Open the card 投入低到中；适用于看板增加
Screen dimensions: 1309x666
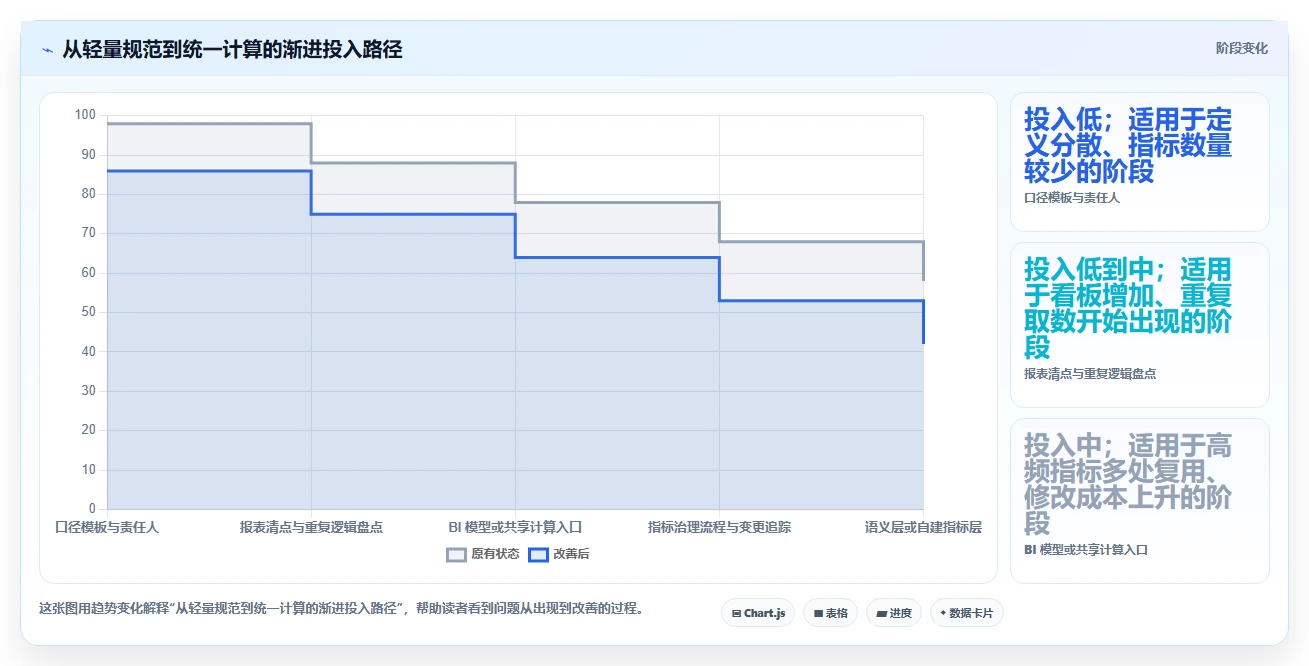[x=1140, y=325]
